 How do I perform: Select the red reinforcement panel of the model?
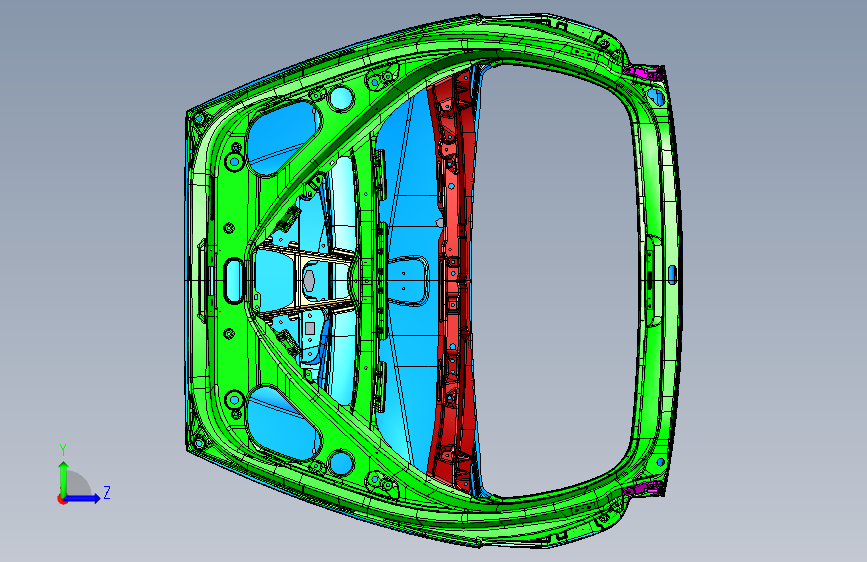click(x=452, y=280)
